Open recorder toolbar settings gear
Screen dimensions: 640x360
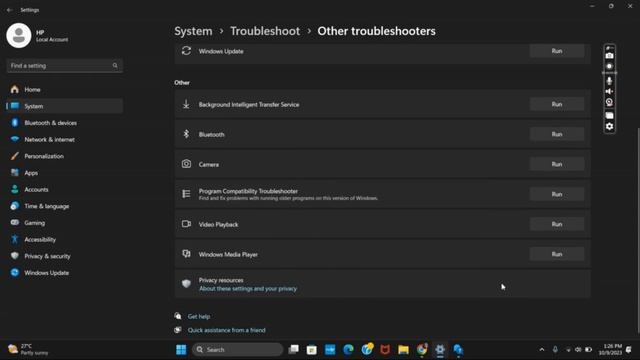(x=609, y=127)
